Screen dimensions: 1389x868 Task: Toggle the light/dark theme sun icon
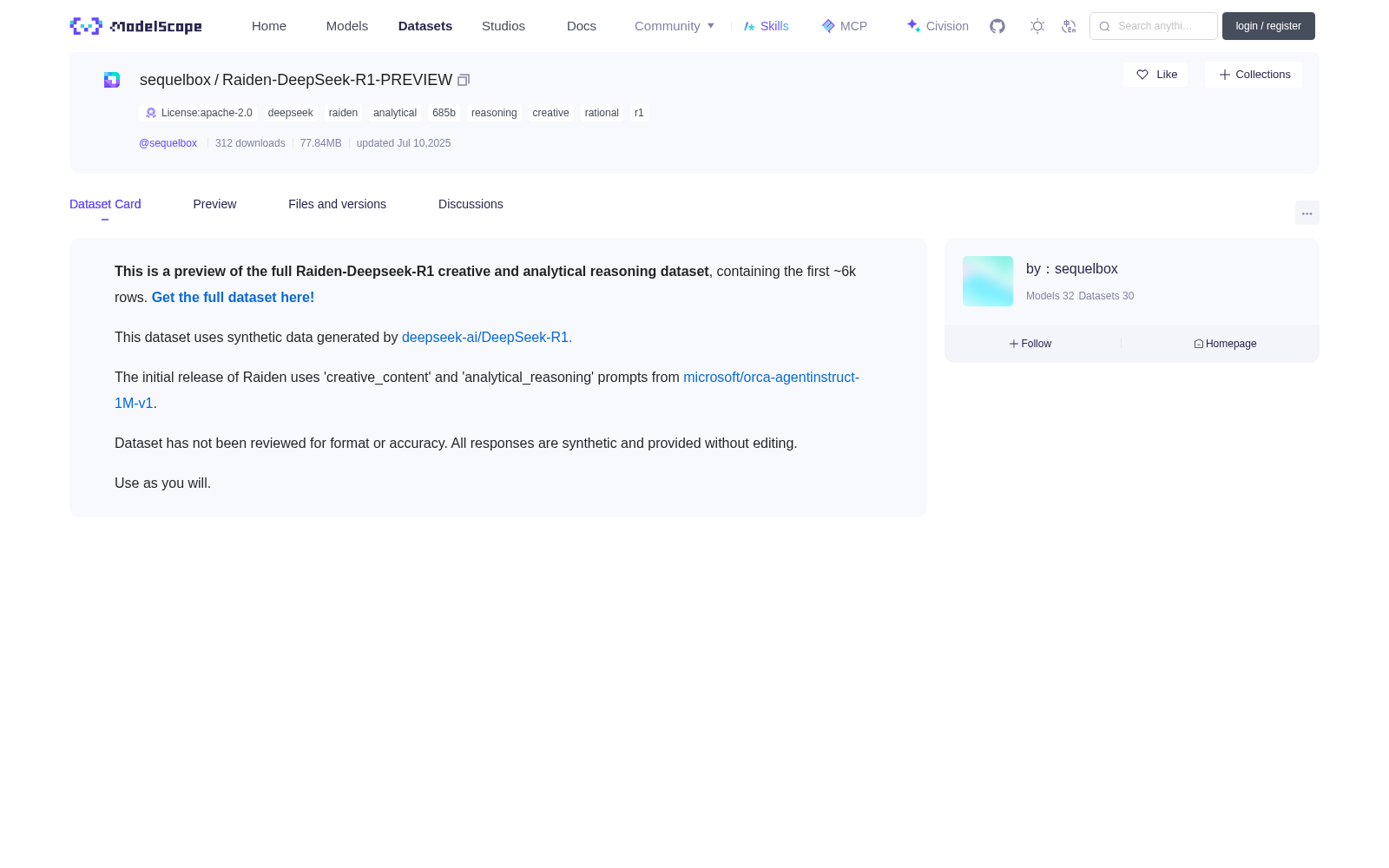[1037, 26]
